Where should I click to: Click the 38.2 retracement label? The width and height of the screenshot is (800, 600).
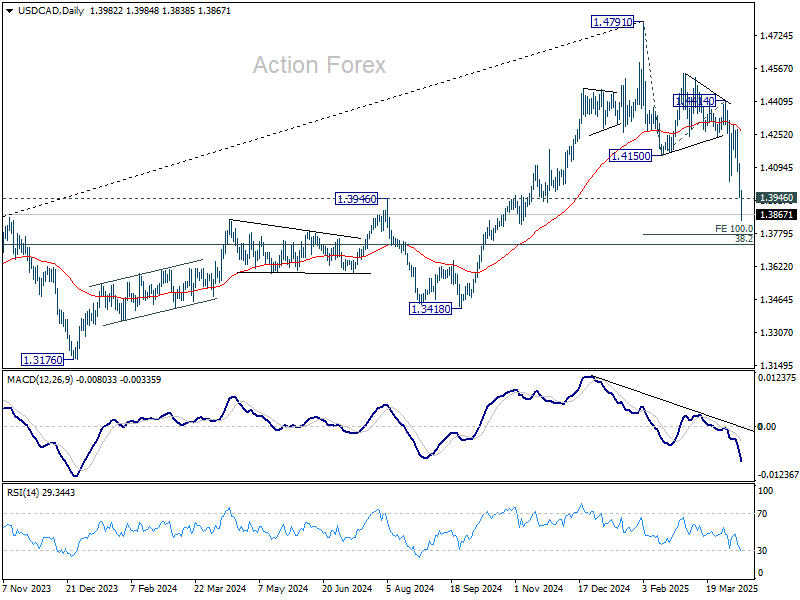(744, 239)
